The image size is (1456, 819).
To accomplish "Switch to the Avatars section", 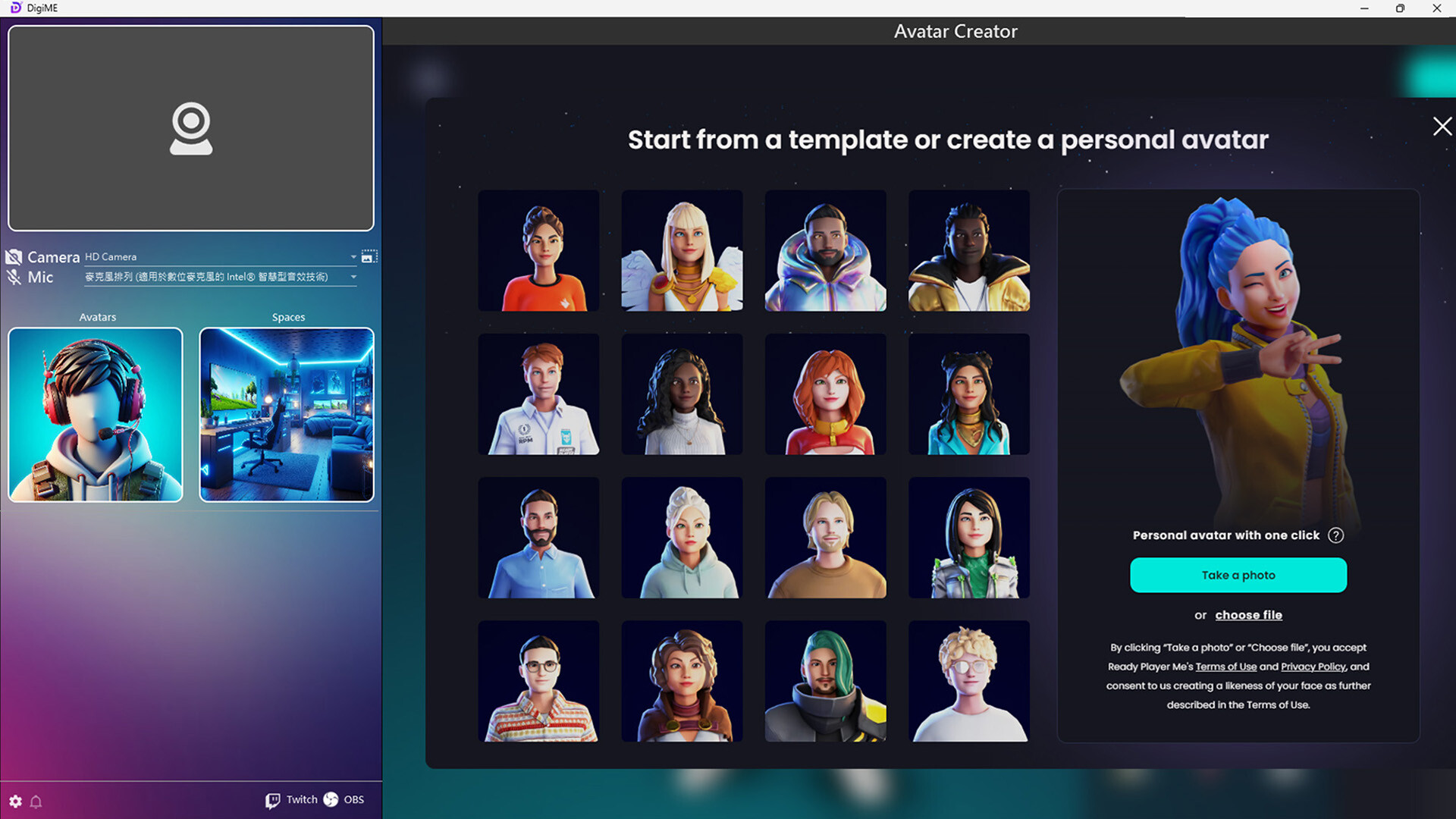I will tap(97, 317).
